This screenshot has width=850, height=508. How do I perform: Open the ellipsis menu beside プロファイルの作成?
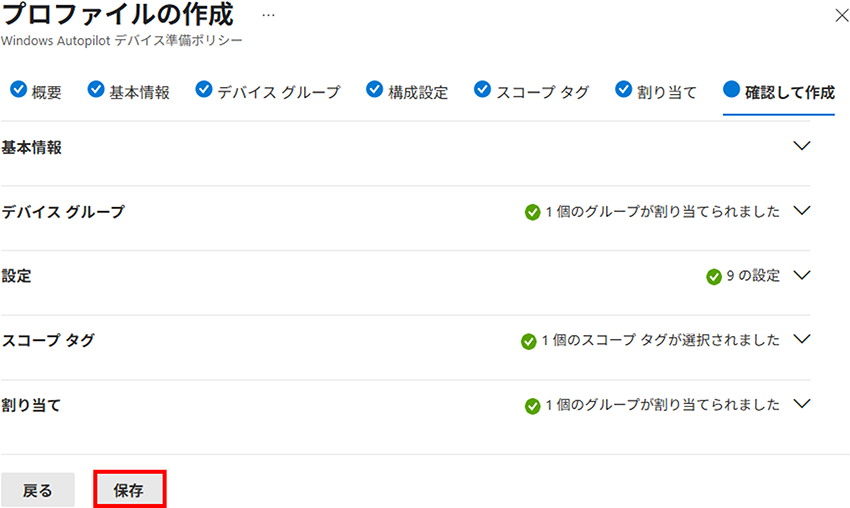(268, 16)
